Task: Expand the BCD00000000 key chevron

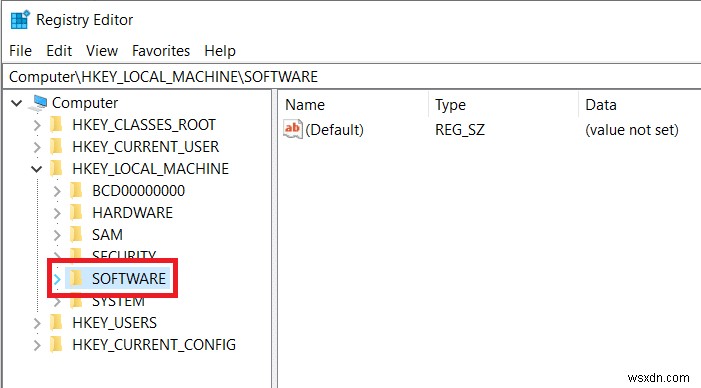Action: click(57, 191)
